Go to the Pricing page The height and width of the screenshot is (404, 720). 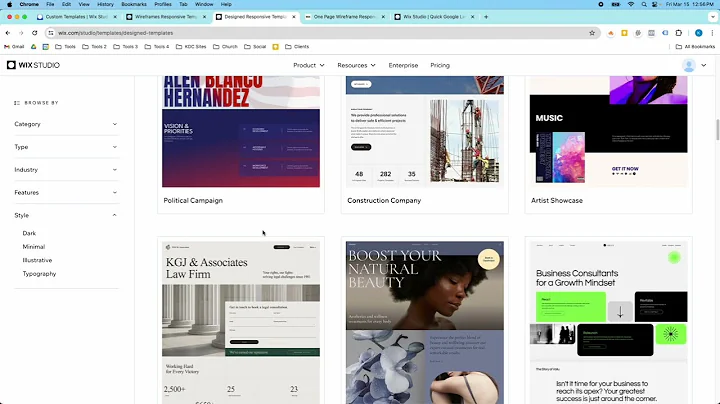click(440, 65)
